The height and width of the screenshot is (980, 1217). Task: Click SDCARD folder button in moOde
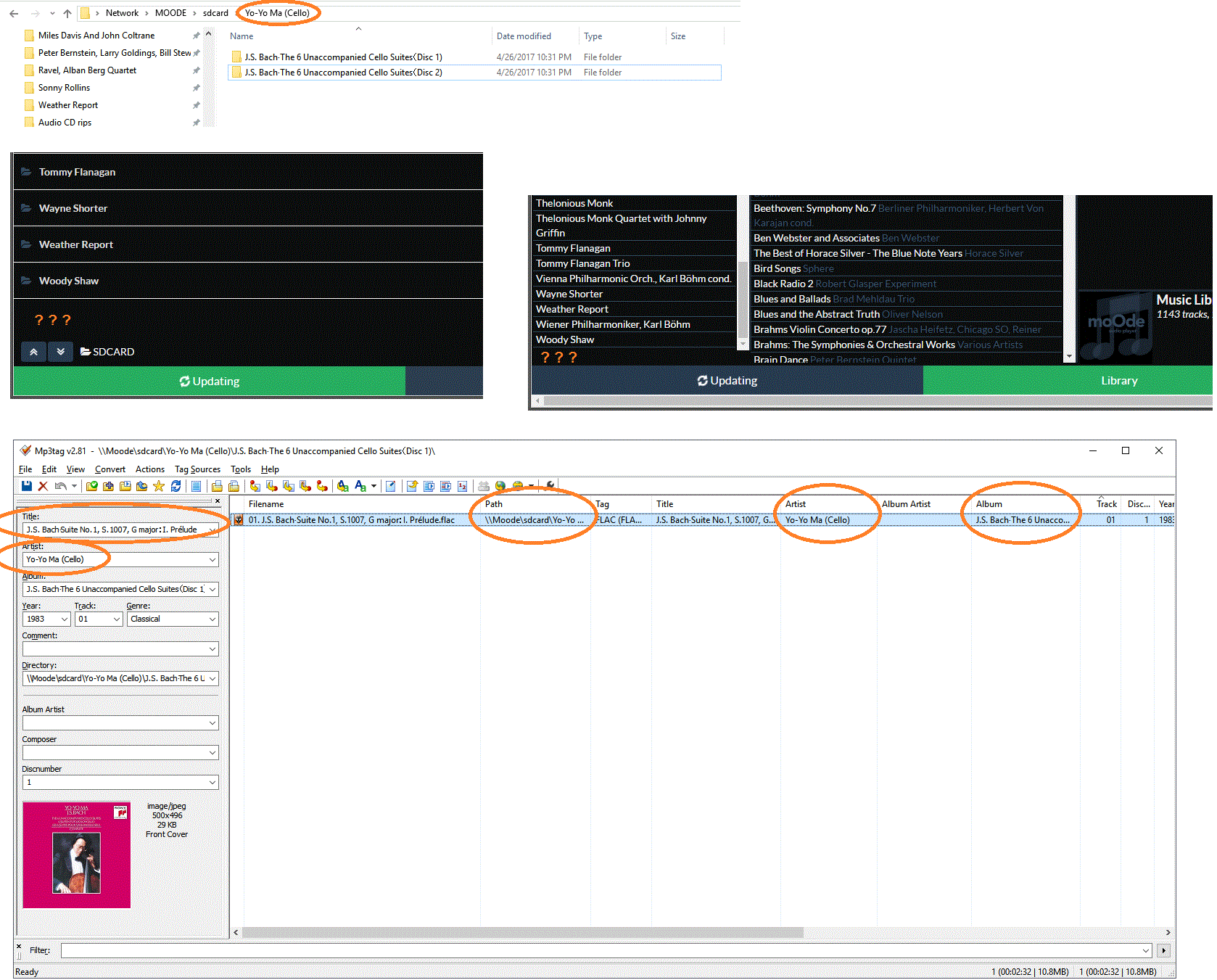(107, 352)
